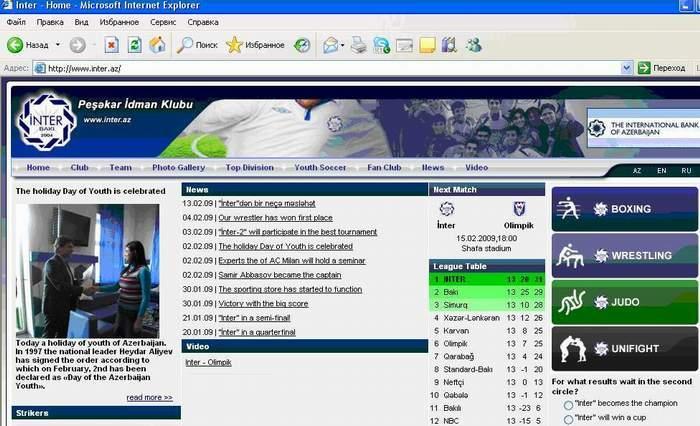Expand the Mail button dropdown arrow
The image size is (700, 426).
pyautogui.click(x=342, y=45)
